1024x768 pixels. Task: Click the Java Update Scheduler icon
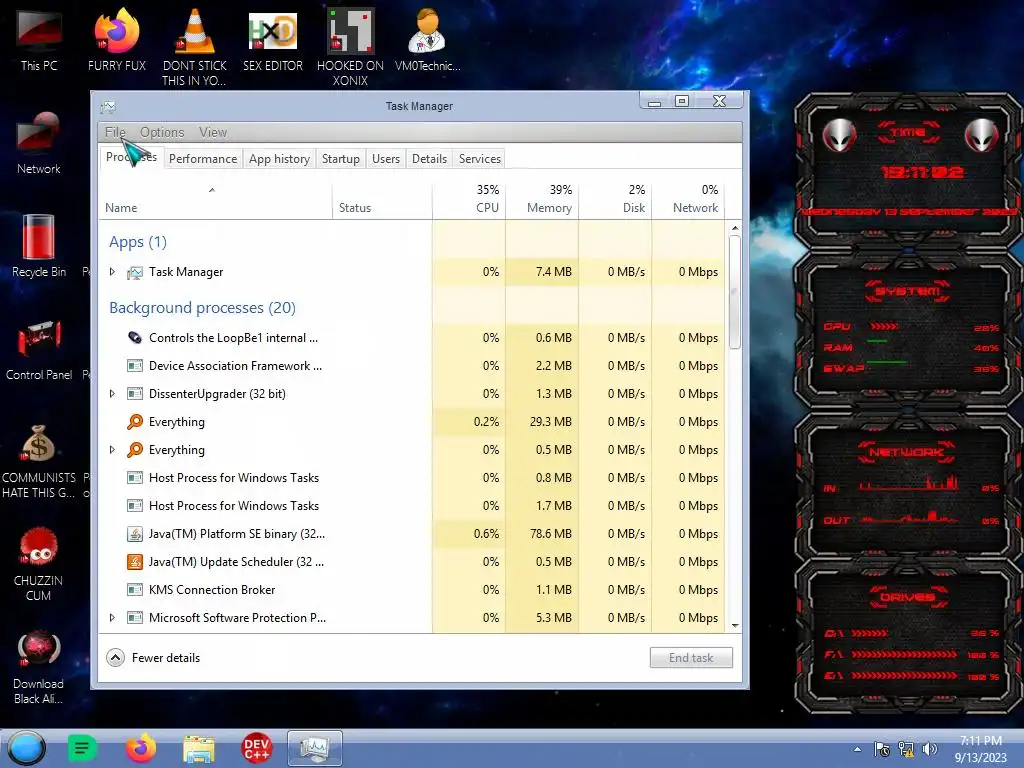coord(135,562)
